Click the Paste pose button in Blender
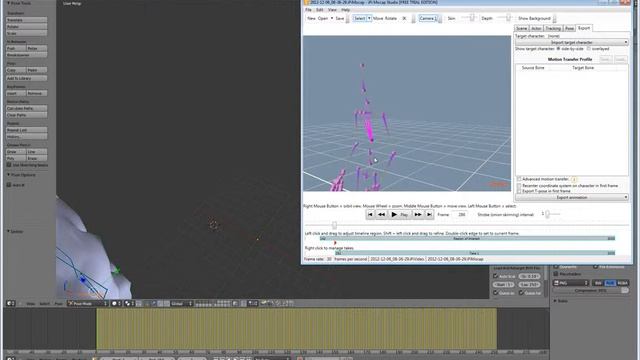The image size is (640, 360). point(37,70)
